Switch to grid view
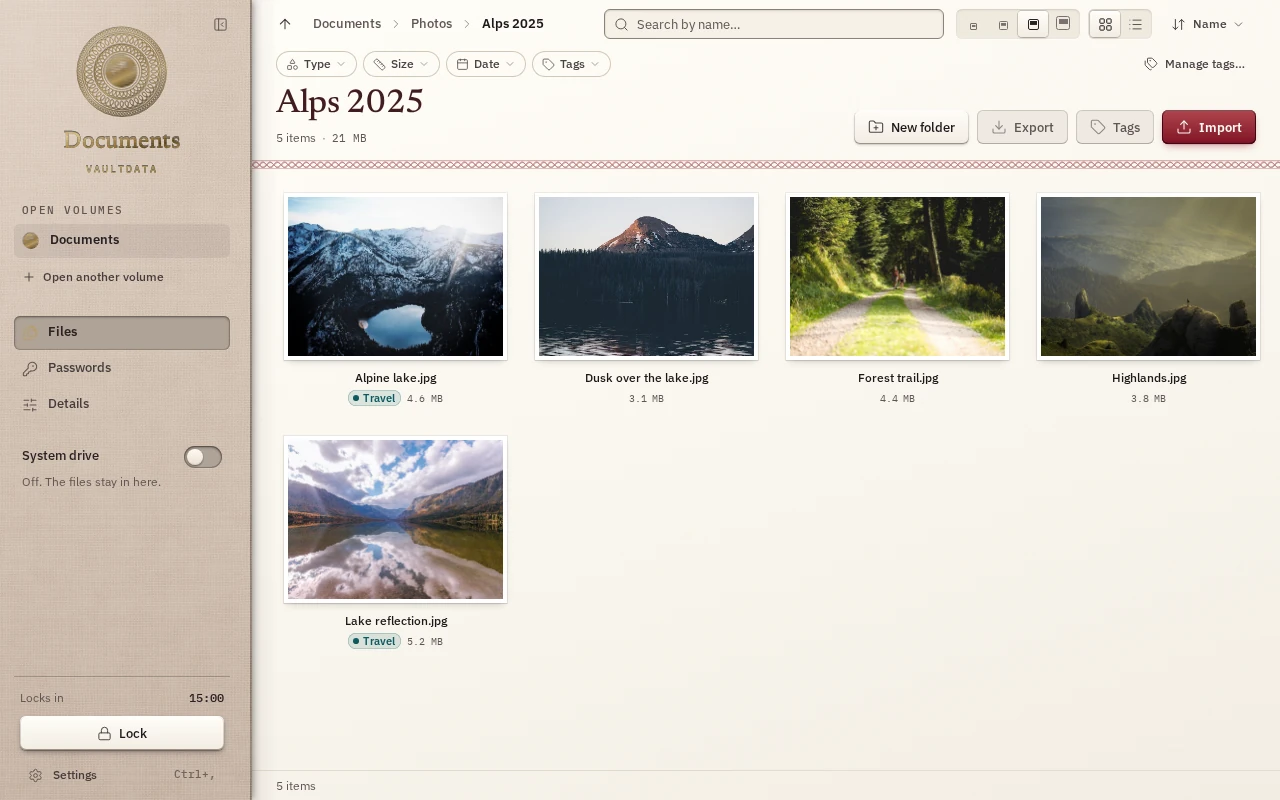 (x=1105, y=24)
